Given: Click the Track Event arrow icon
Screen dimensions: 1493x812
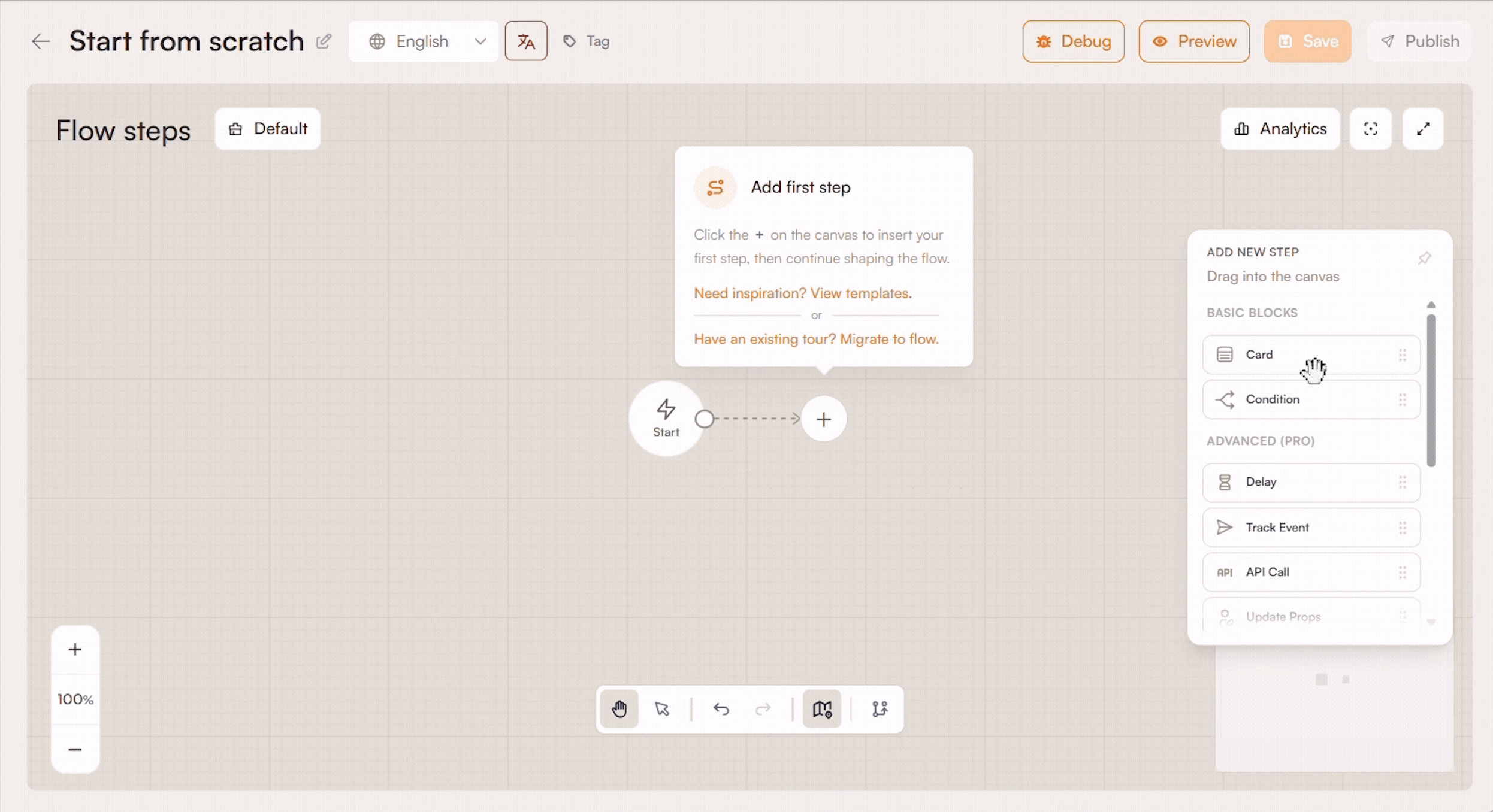Looking at the screenshot, I should click(x=1224, y=528).
